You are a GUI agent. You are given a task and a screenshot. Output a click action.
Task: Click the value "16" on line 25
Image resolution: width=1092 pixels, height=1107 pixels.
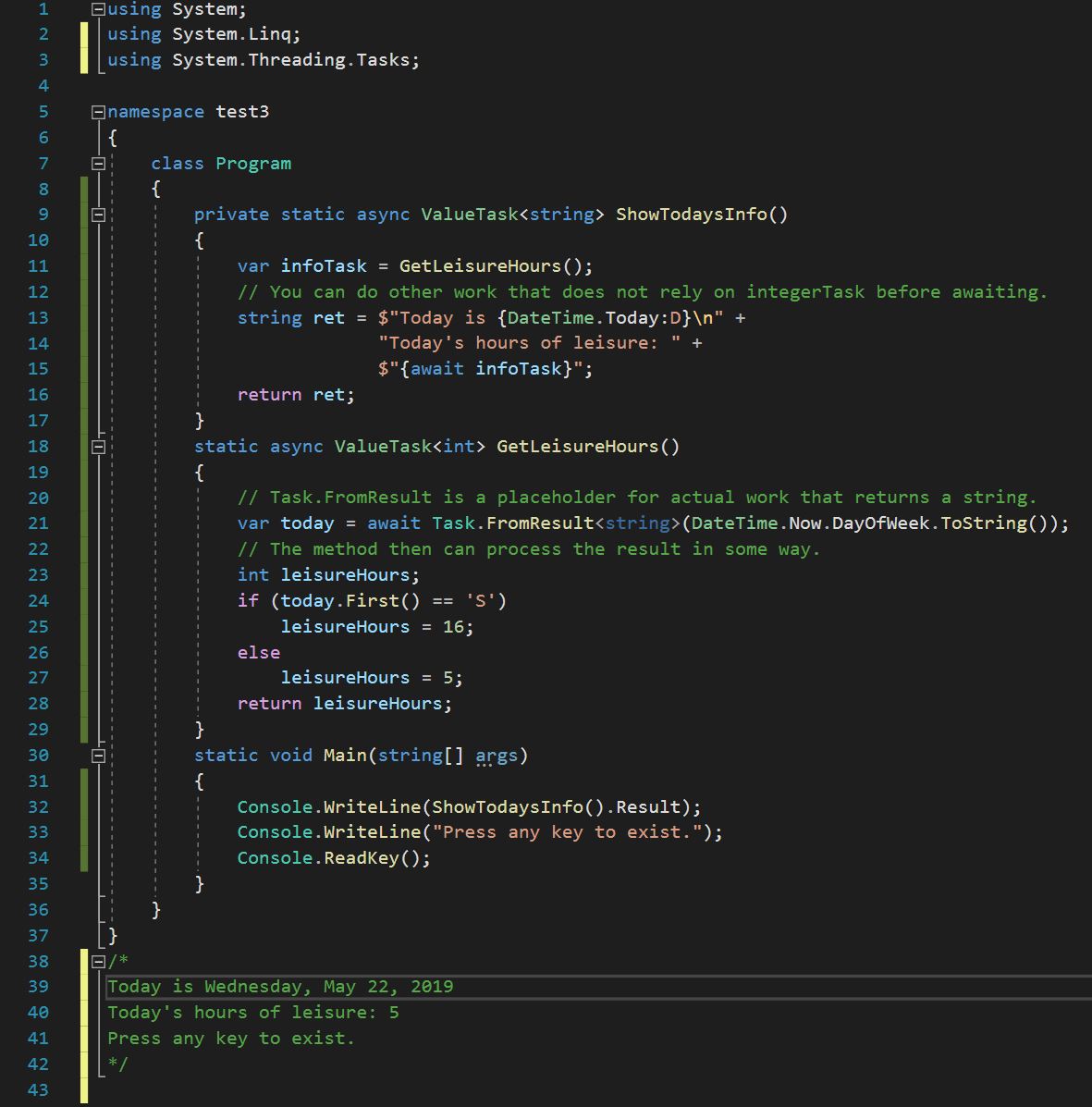point(453,627)
